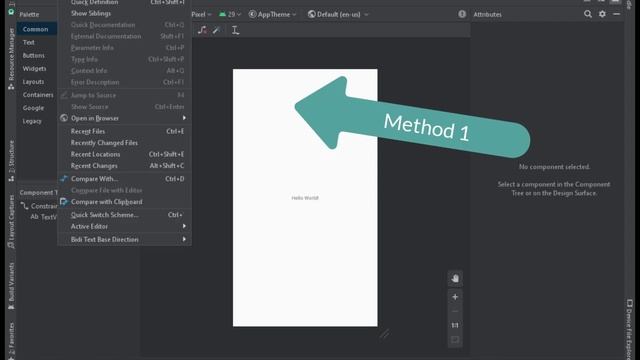Image resolution: width=640 pixels, height=360 pixels.
Task: Open the Structure tool window
Action: click(11, 161)
